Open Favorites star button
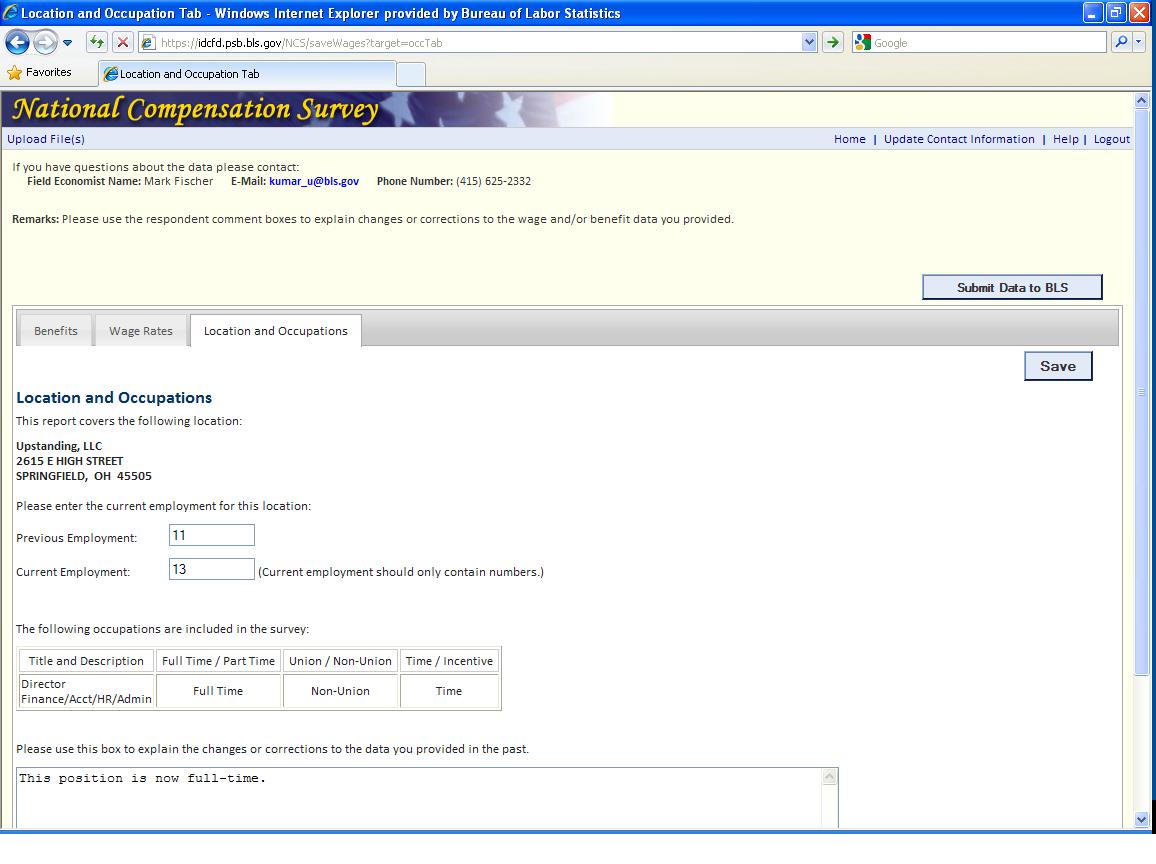The image size is (1156, 864). point(40,73)
